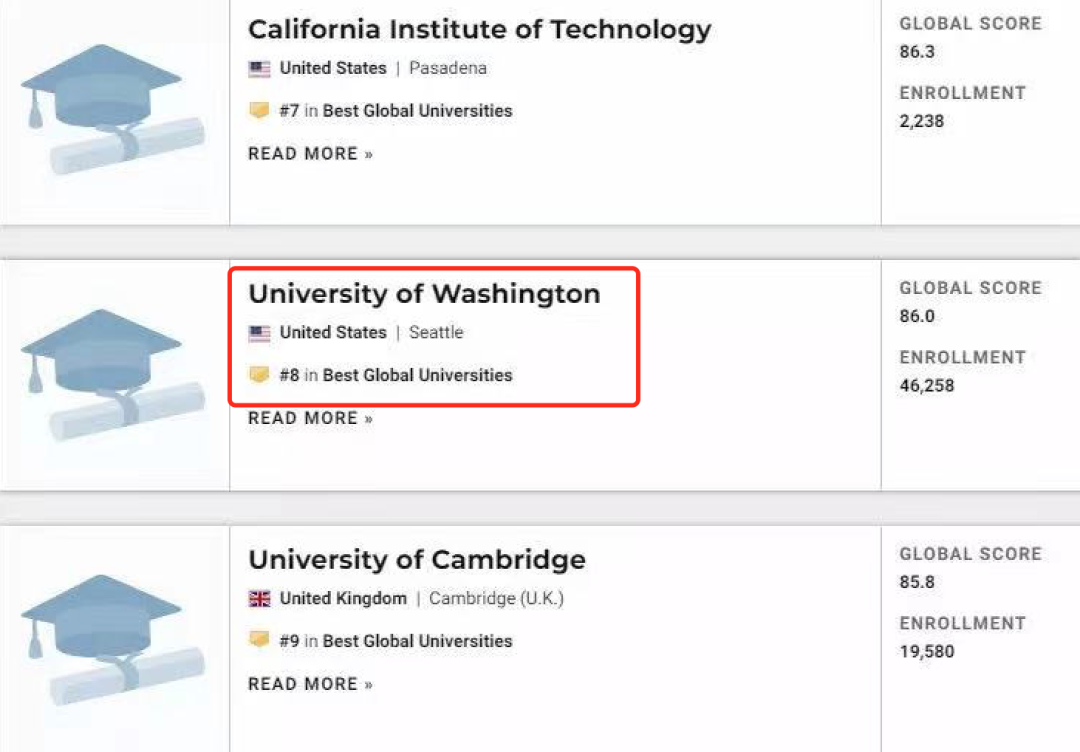Click Best Global Universities link for Cambridge
The image size is (1080, 752).
point(417,641)
